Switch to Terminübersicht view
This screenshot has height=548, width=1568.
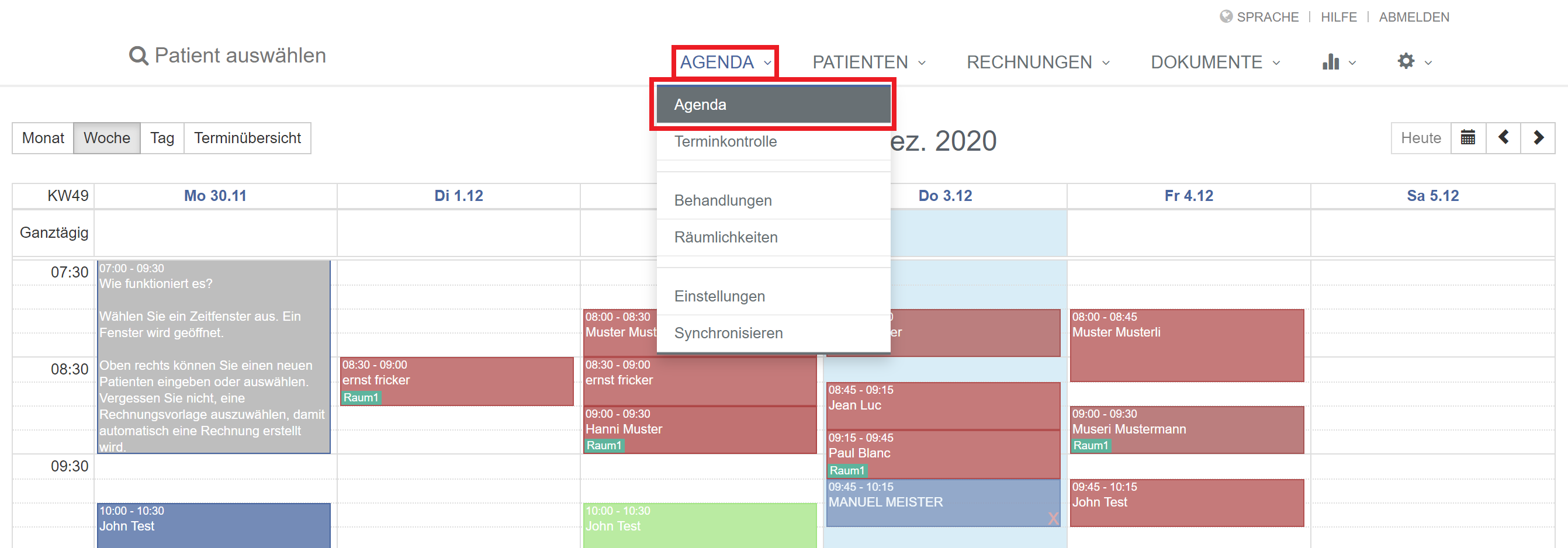pyautogui.click(x=248, y=138)
